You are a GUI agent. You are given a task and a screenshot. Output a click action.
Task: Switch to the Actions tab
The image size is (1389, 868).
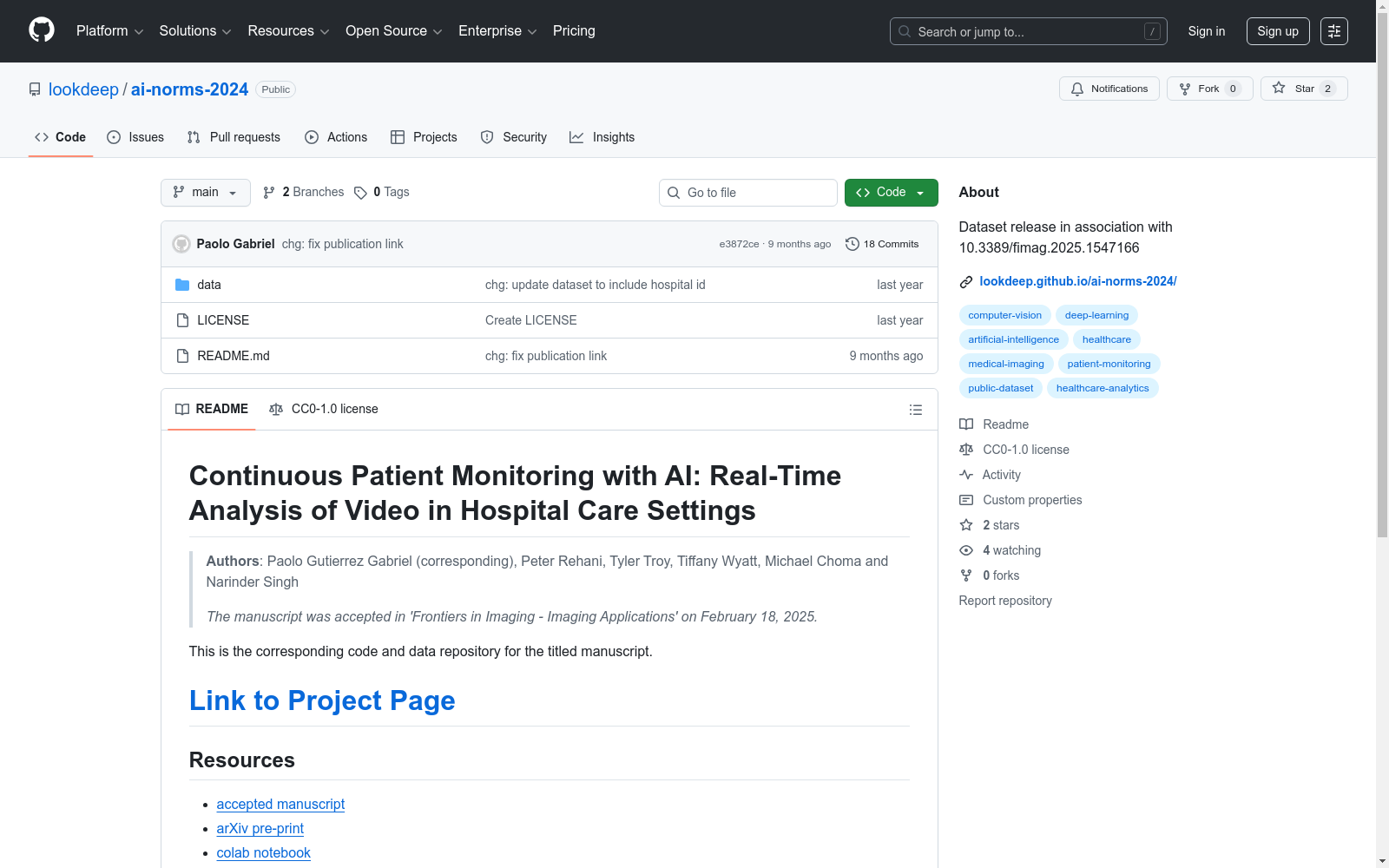point(336,137)
